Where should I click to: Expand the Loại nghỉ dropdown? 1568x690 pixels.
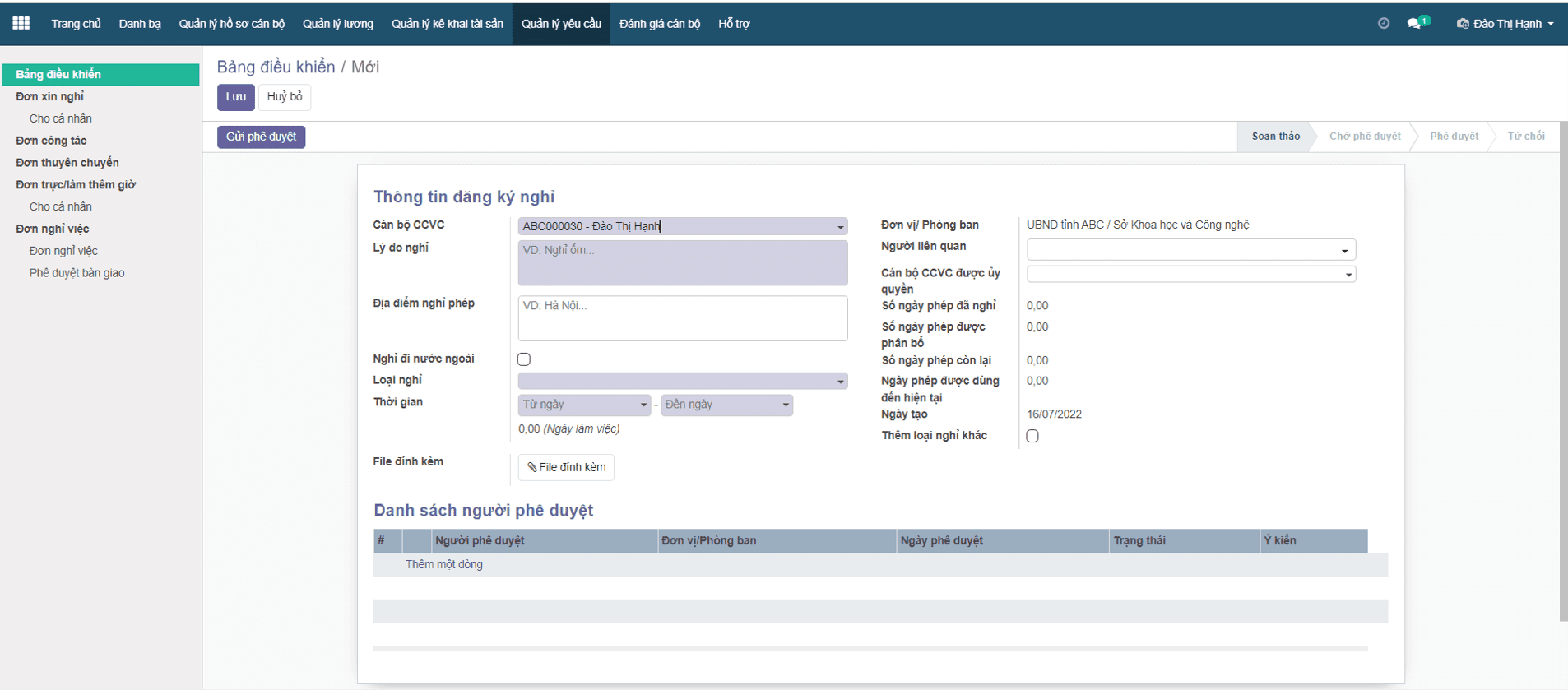point(682,381)
